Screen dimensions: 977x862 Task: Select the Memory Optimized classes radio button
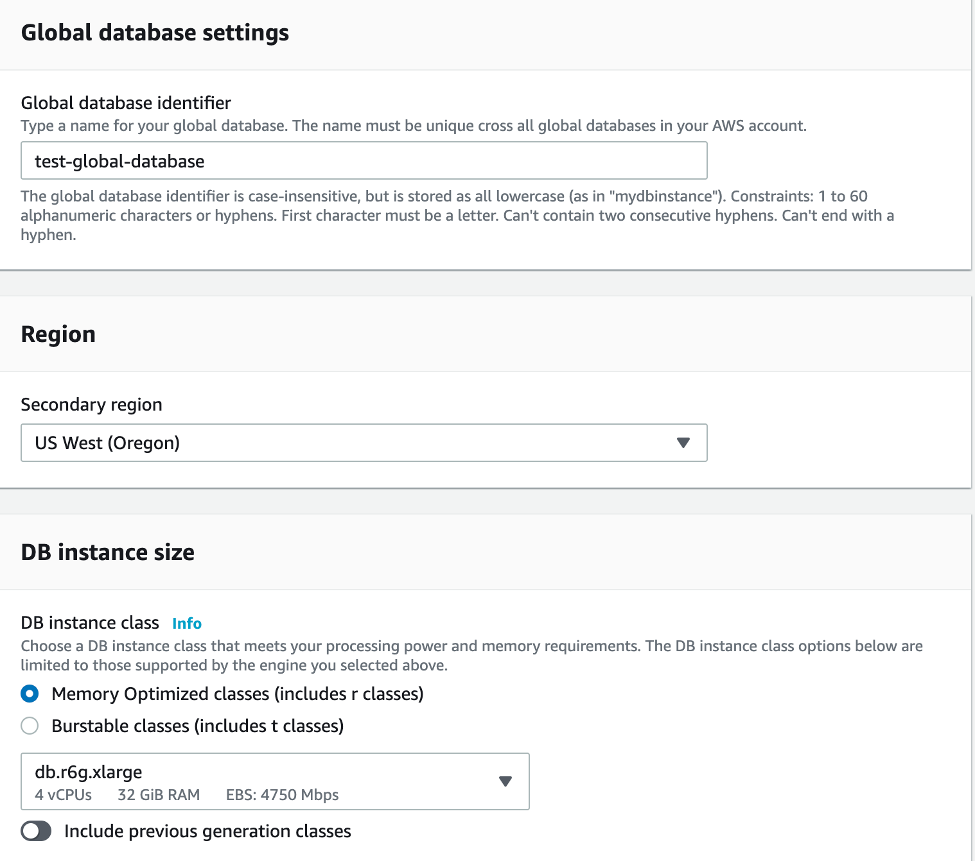click(30, 694)
